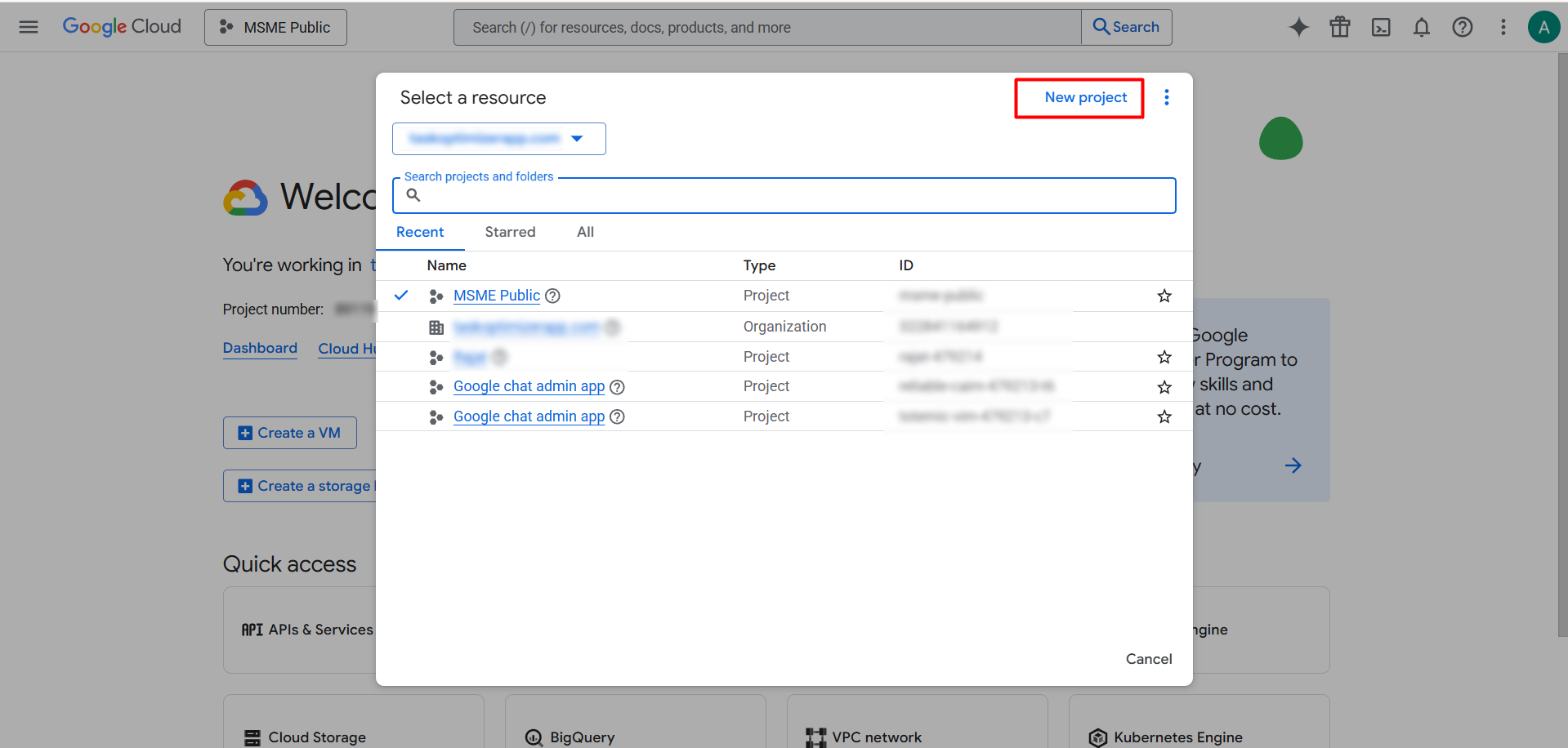Switch to the Starred tab
The height and width of the screenshot is (748, 1568).
(x=510, y=232)
